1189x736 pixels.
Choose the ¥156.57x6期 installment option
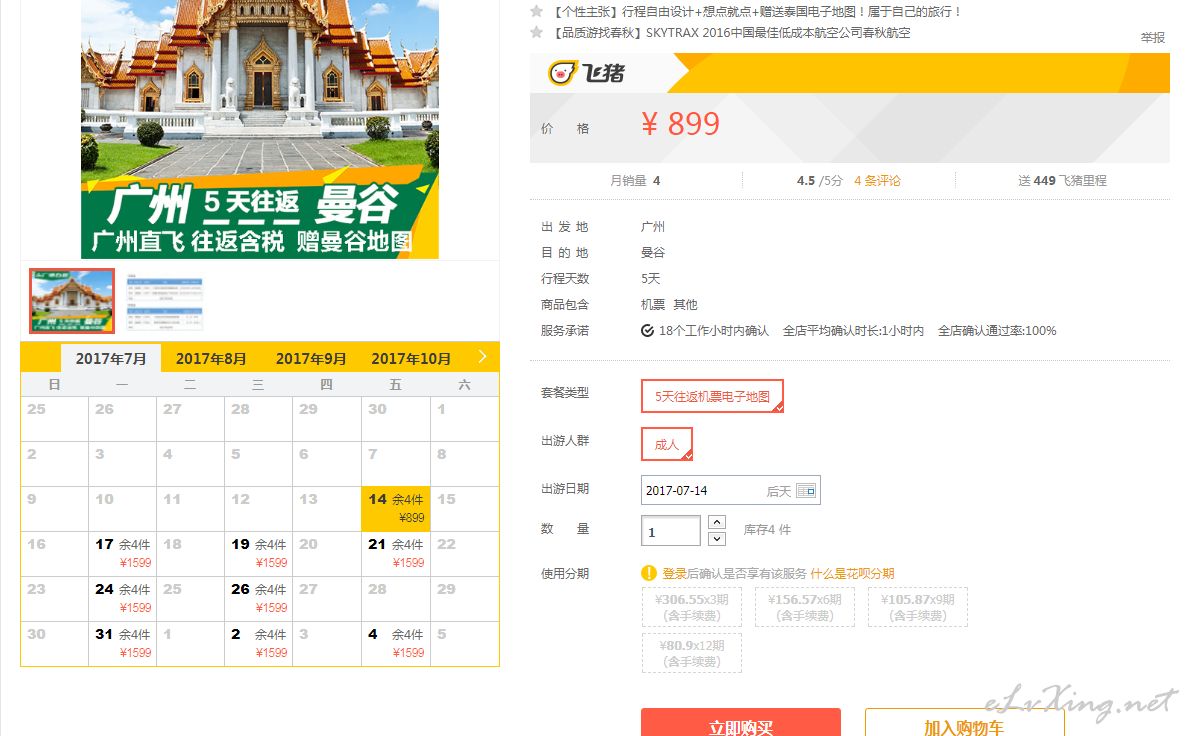pos(805,607)
